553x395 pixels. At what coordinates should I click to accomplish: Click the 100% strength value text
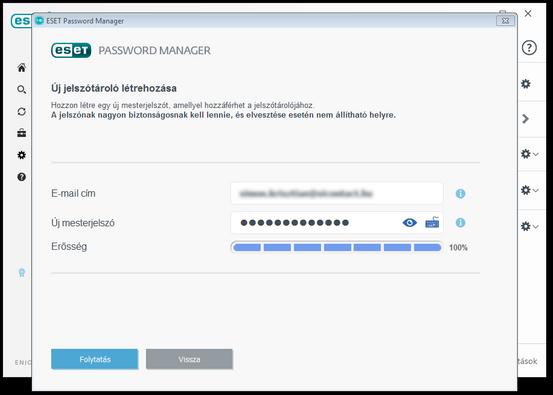(458, 248)
